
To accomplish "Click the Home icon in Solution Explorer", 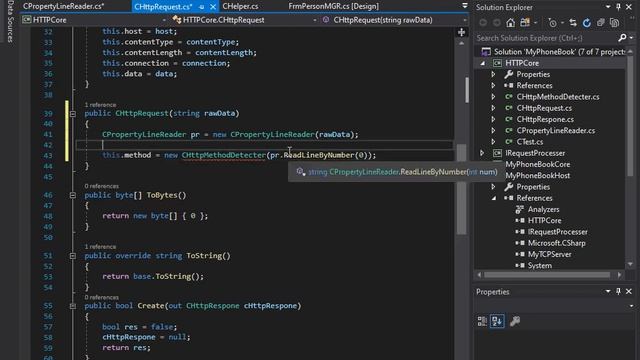I will [511, 23].
